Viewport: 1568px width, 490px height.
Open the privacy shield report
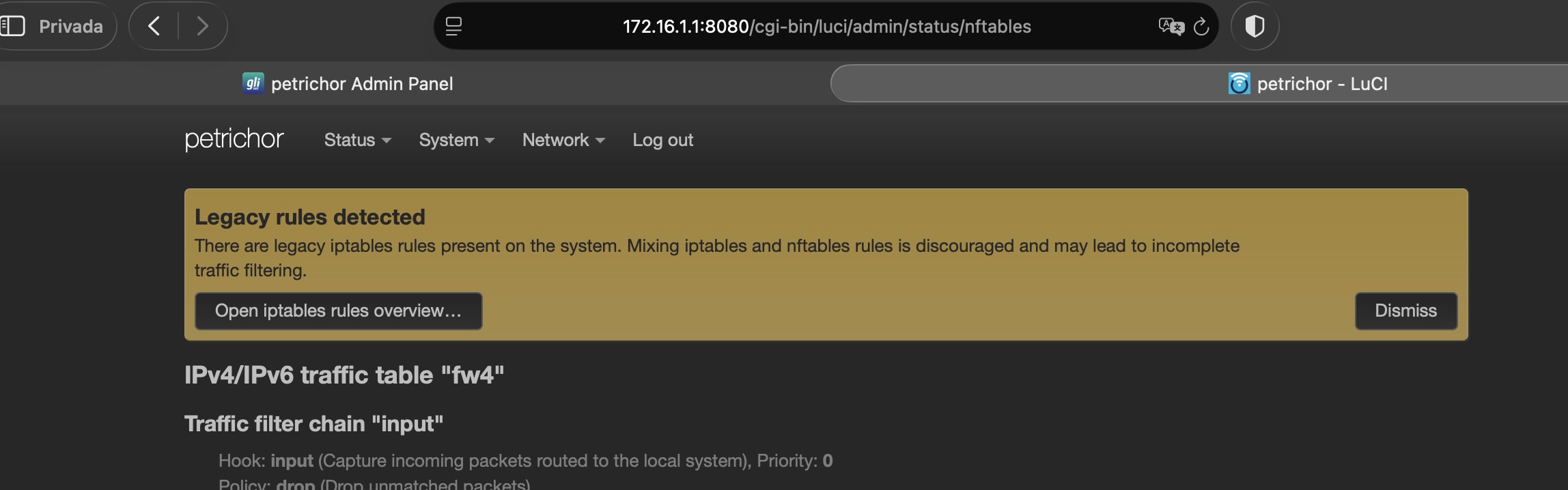[x=1255, y=26]
